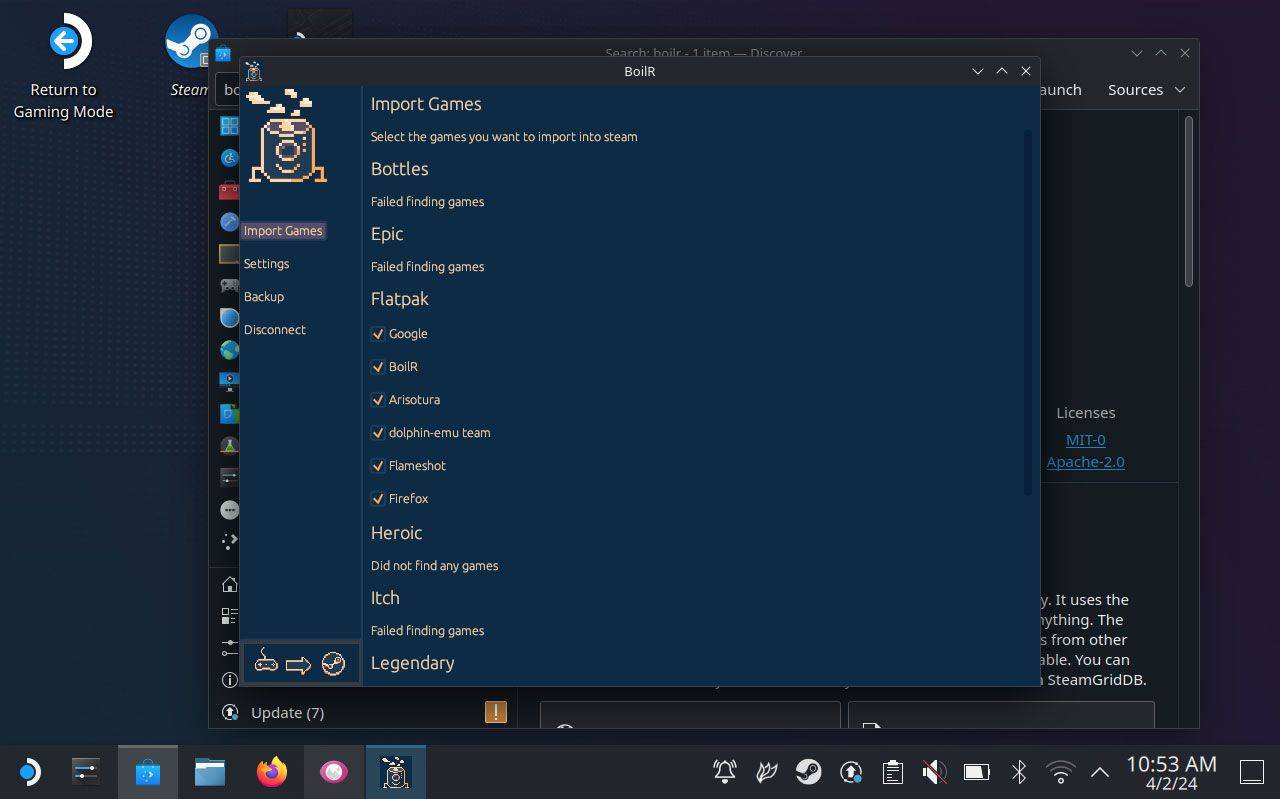Toggle the Firefox import checkbox
Image resolution: width=1280 pixels, height=799 pixels.
(378, 499)
